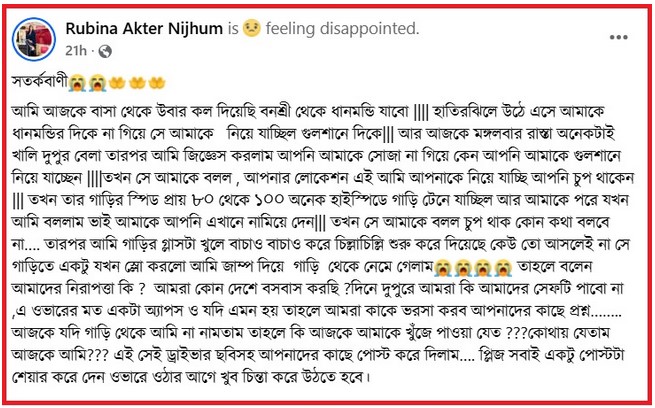This screenshot has width=655, height=408.
Task: Click the disappointed face emoji beside the name
Action: tap(251, 28)
